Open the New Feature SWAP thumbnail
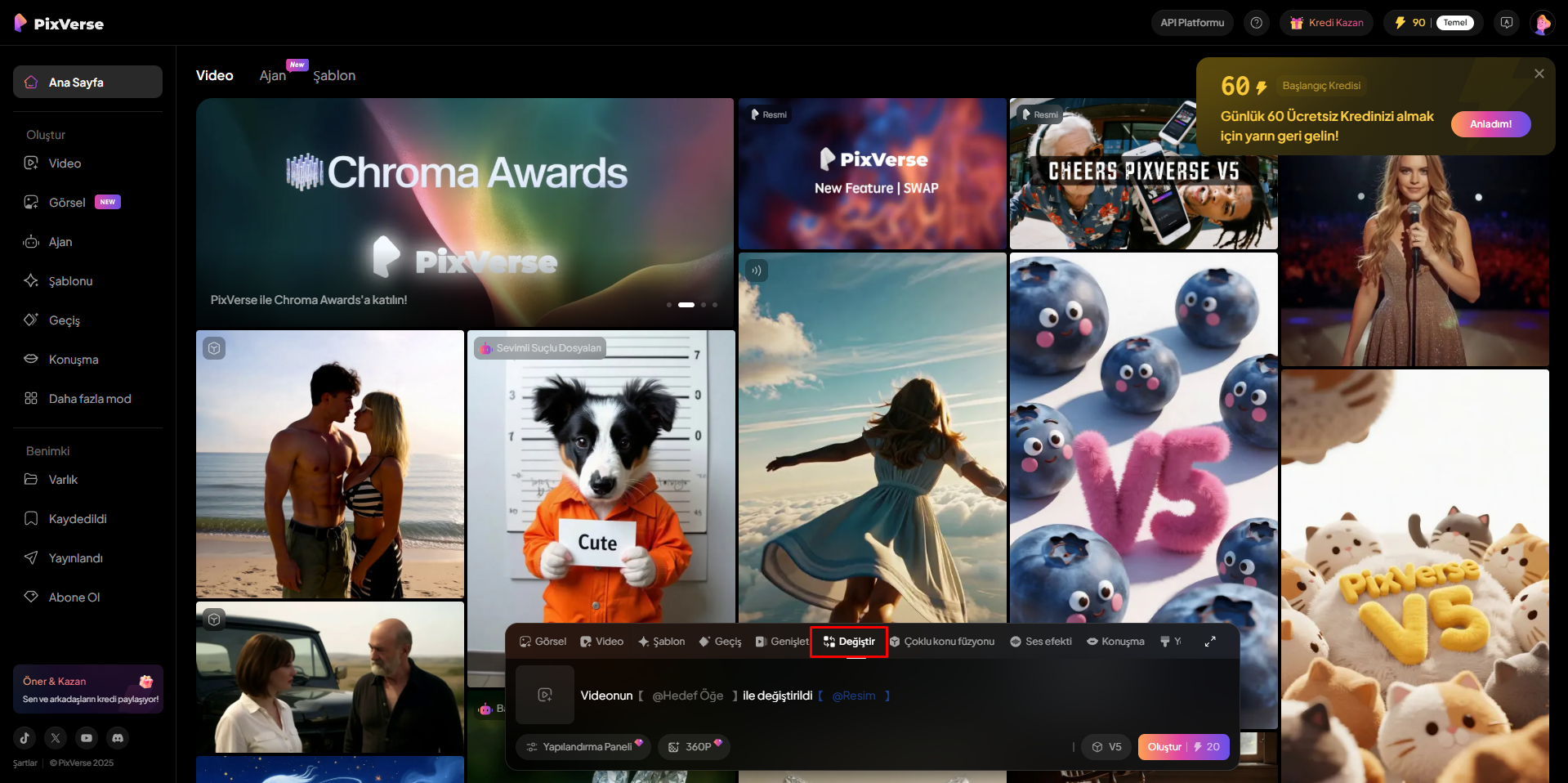 tap(873, 174)
